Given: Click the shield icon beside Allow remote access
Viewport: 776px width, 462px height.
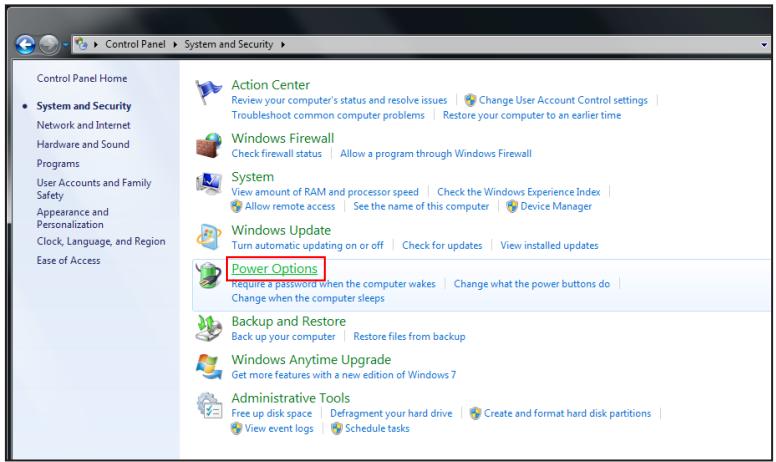Looking at the screenshot, I should click(237, 206).
